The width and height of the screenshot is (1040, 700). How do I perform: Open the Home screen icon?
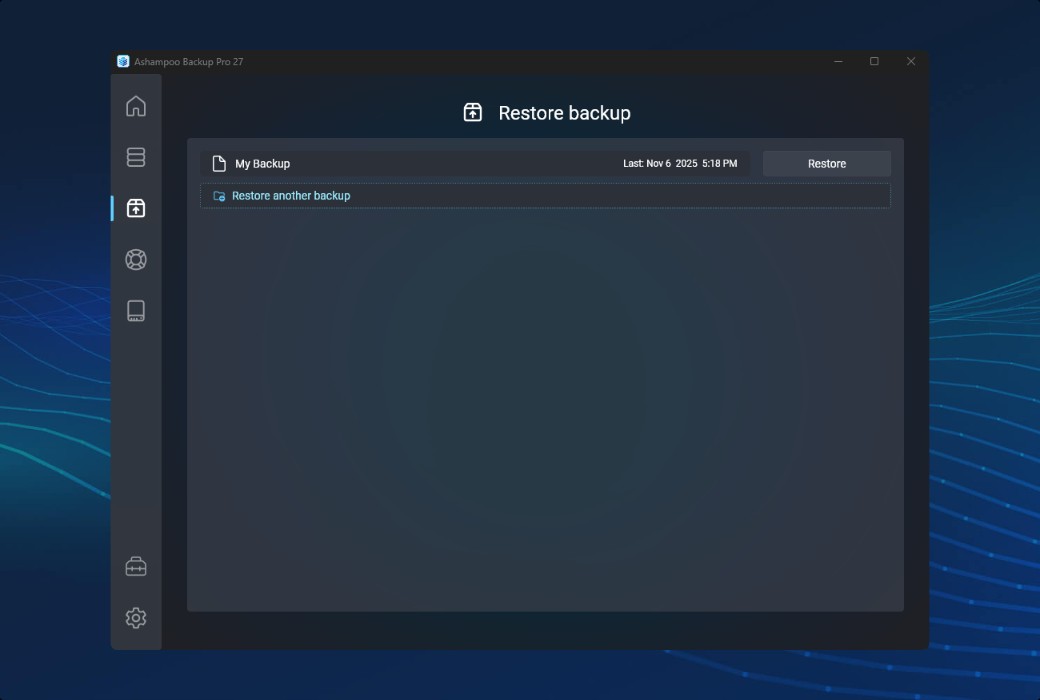(x=136, y=106)
